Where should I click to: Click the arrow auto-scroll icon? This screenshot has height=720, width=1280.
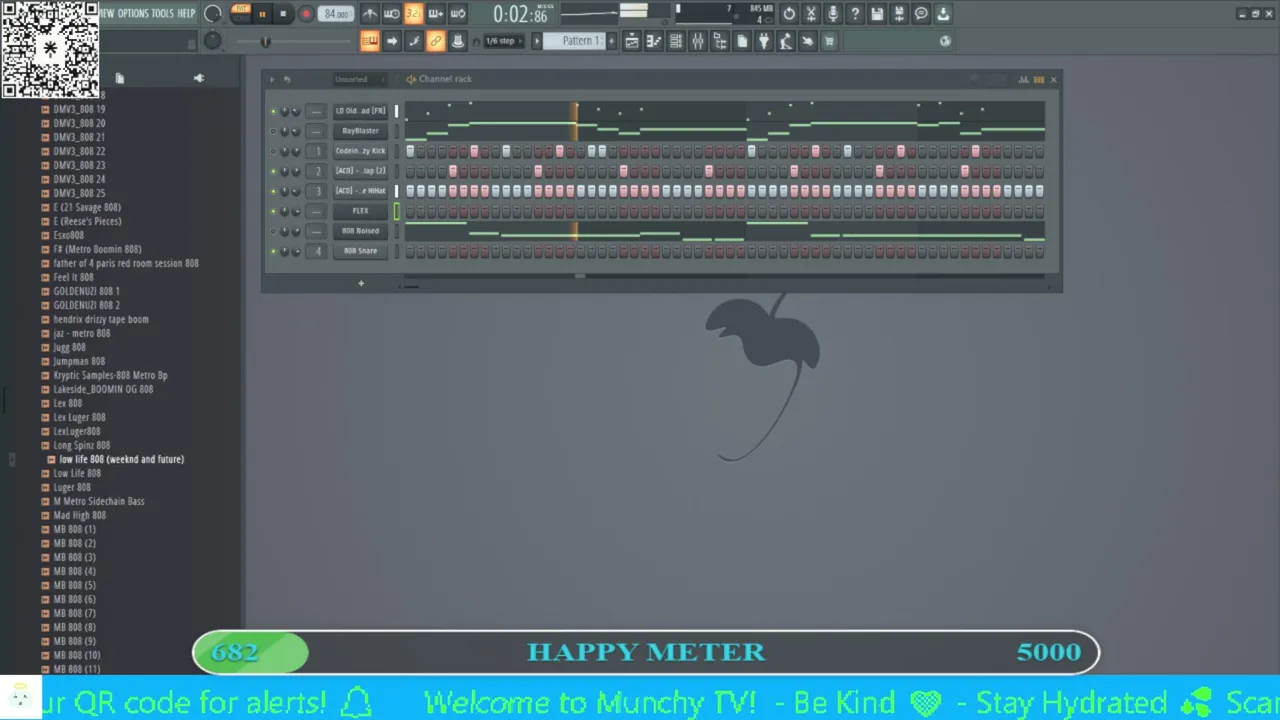pyautogui.click(x=392, y=41)
